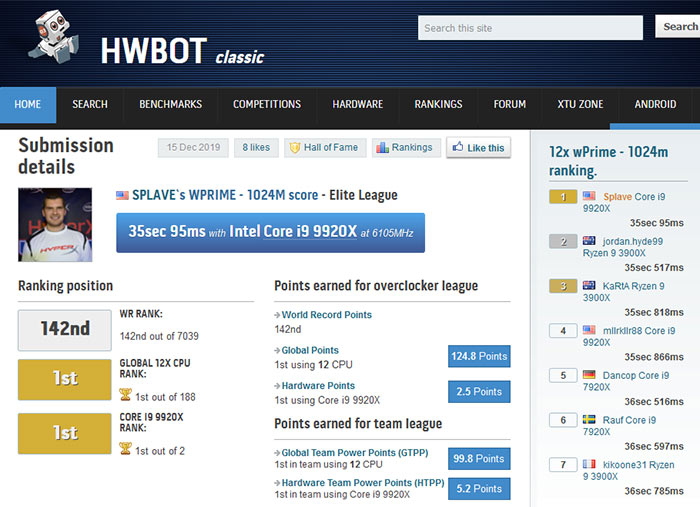Click the Hall of Fame shield icon
The width and height of the screenshot is (700, 507).
click(x=295, y=148)
